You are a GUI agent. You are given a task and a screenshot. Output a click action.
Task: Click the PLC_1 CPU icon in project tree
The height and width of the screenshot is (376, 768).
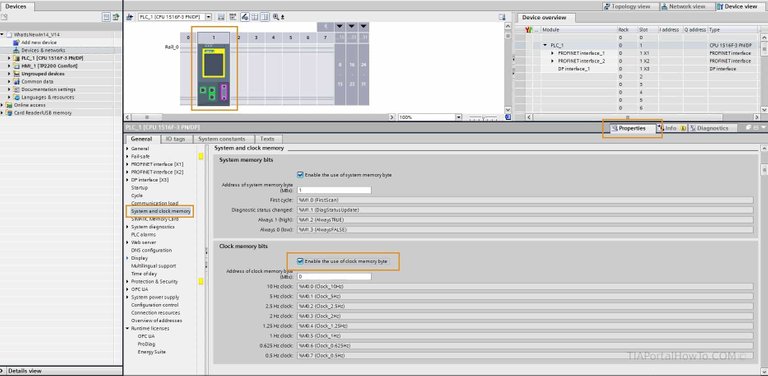tap(17, 58)
